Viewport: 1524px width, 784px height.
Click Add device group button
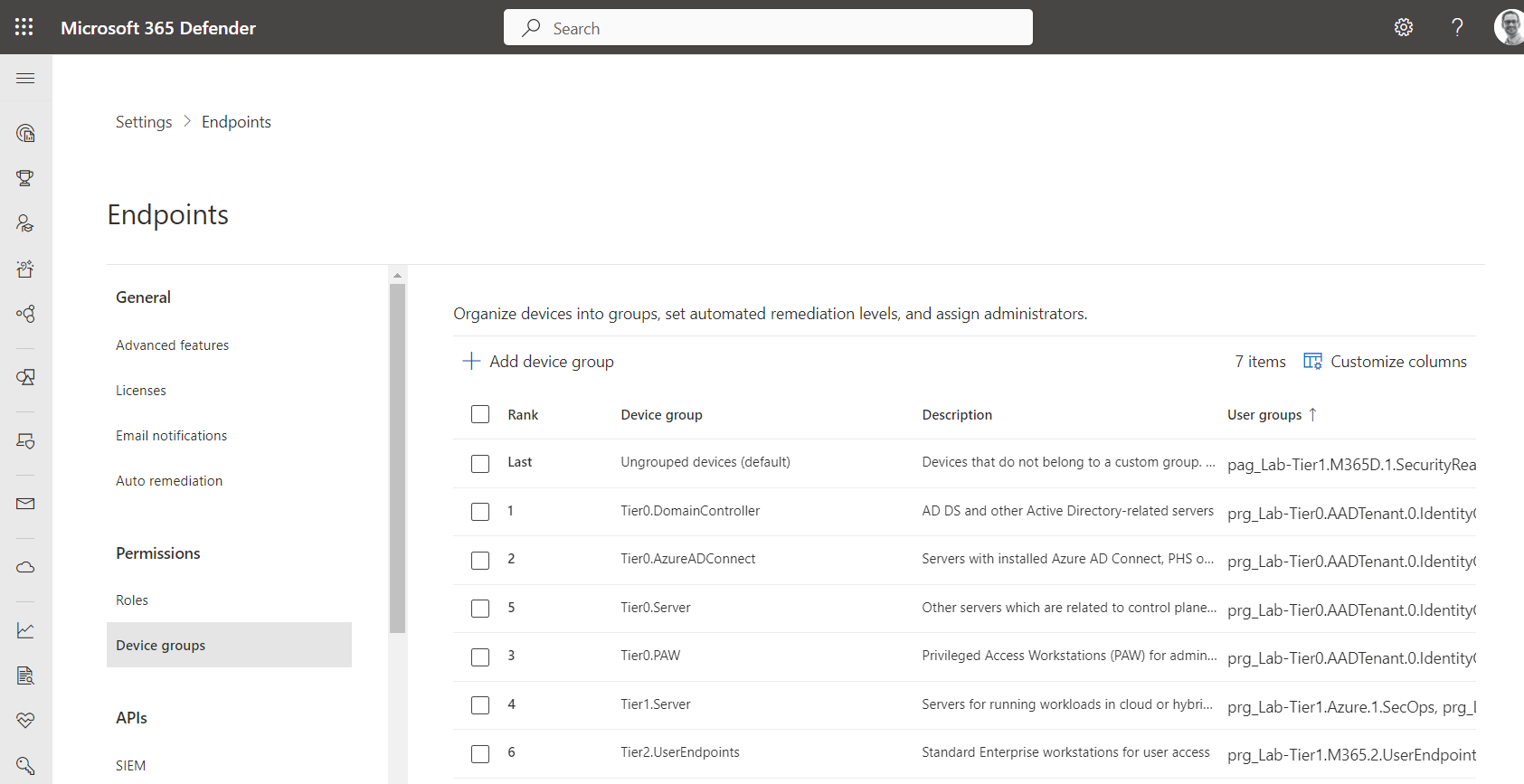click(538, 361)
